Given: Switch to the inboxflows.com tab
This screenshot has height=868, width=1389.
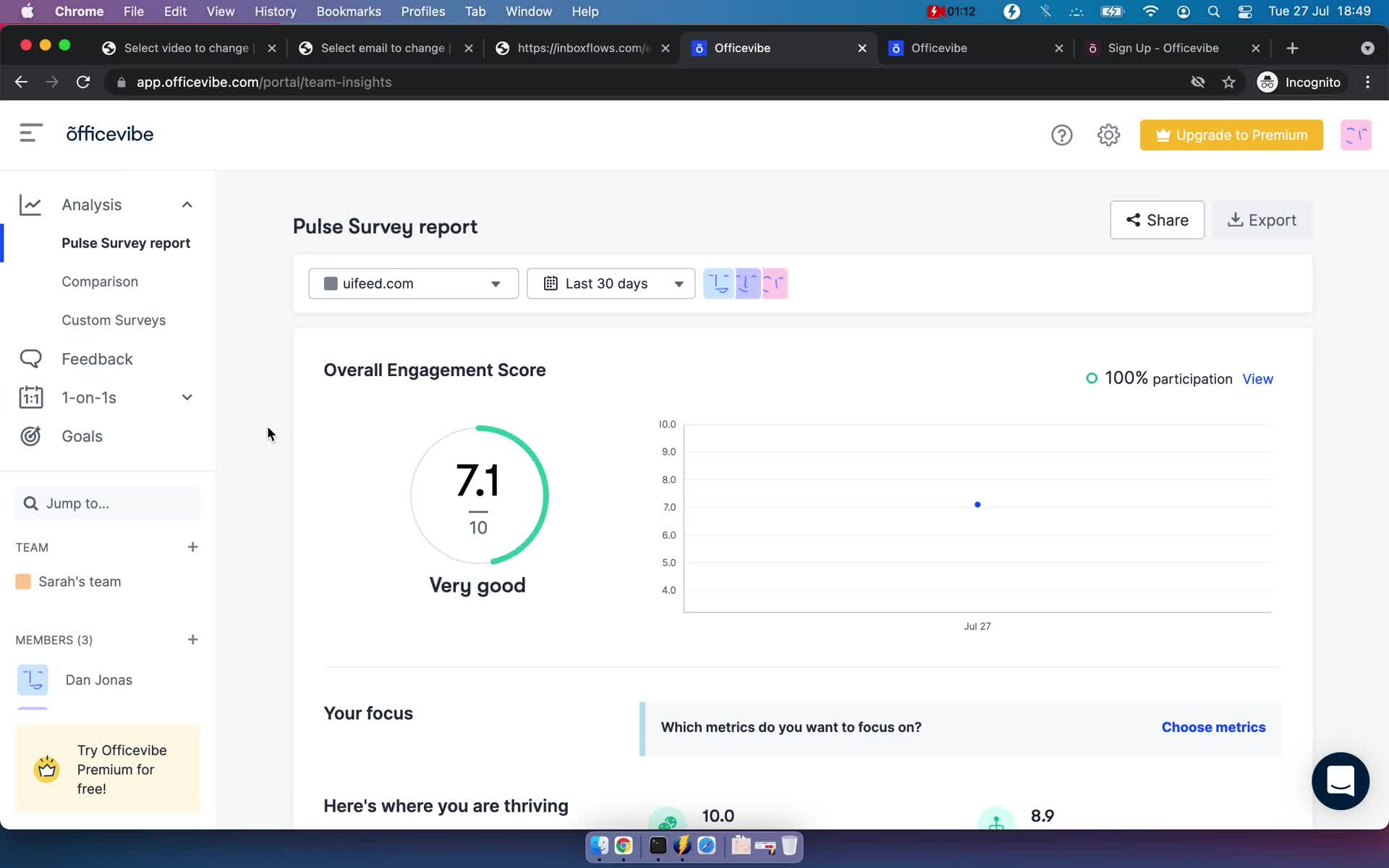Looking at the screenshot, I should tap(582, 48).
